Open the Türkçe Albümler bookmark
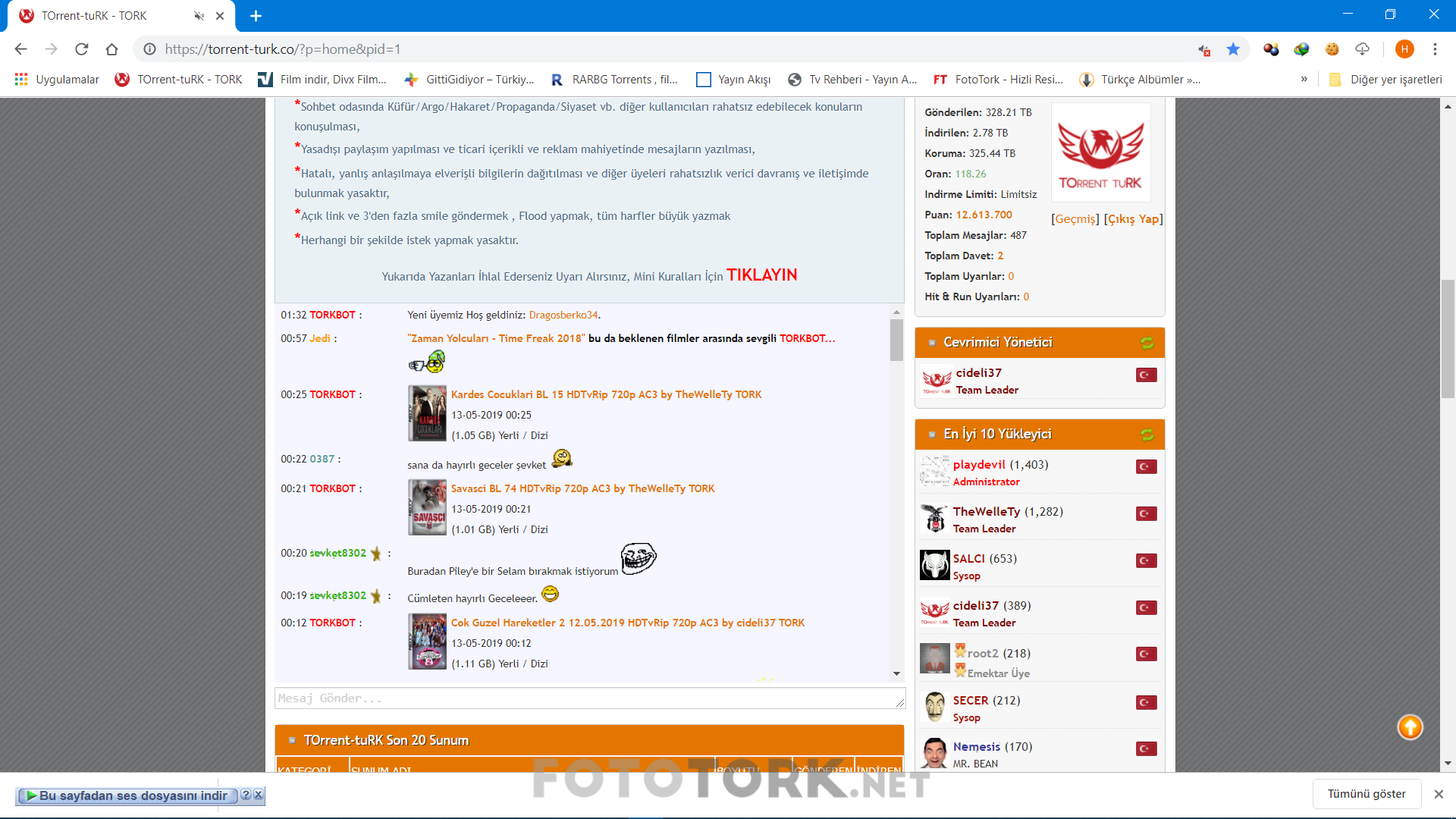Viewport: 1456px width, 819px height. coord(1140,80)
